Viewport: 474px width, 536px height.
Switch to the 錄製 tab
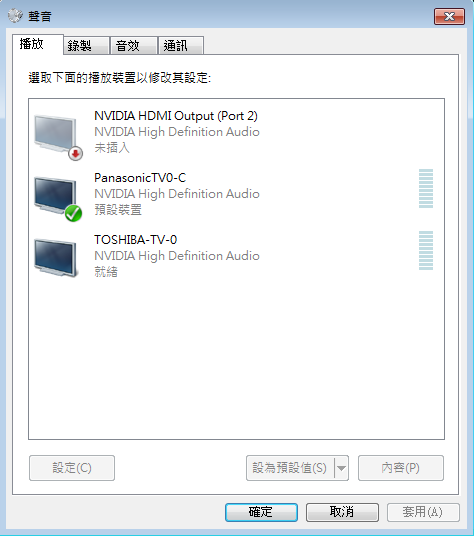click(86, 45)
